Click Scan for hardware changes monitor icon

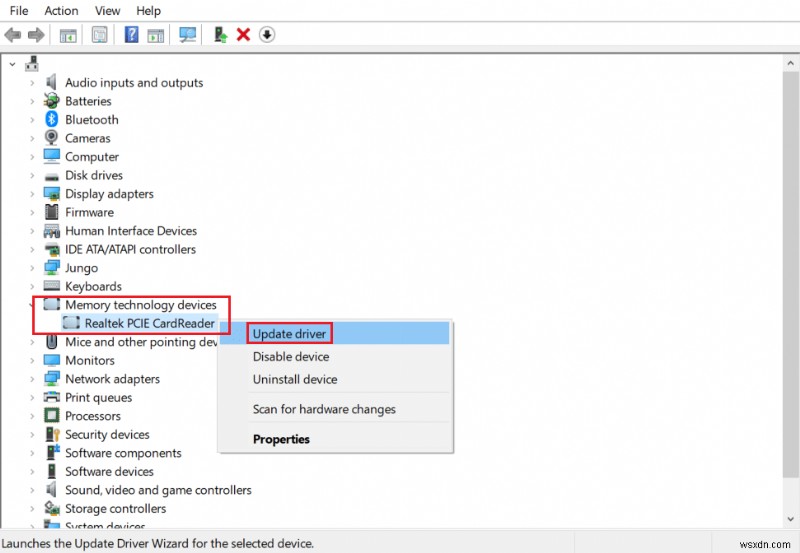(187, 35)
